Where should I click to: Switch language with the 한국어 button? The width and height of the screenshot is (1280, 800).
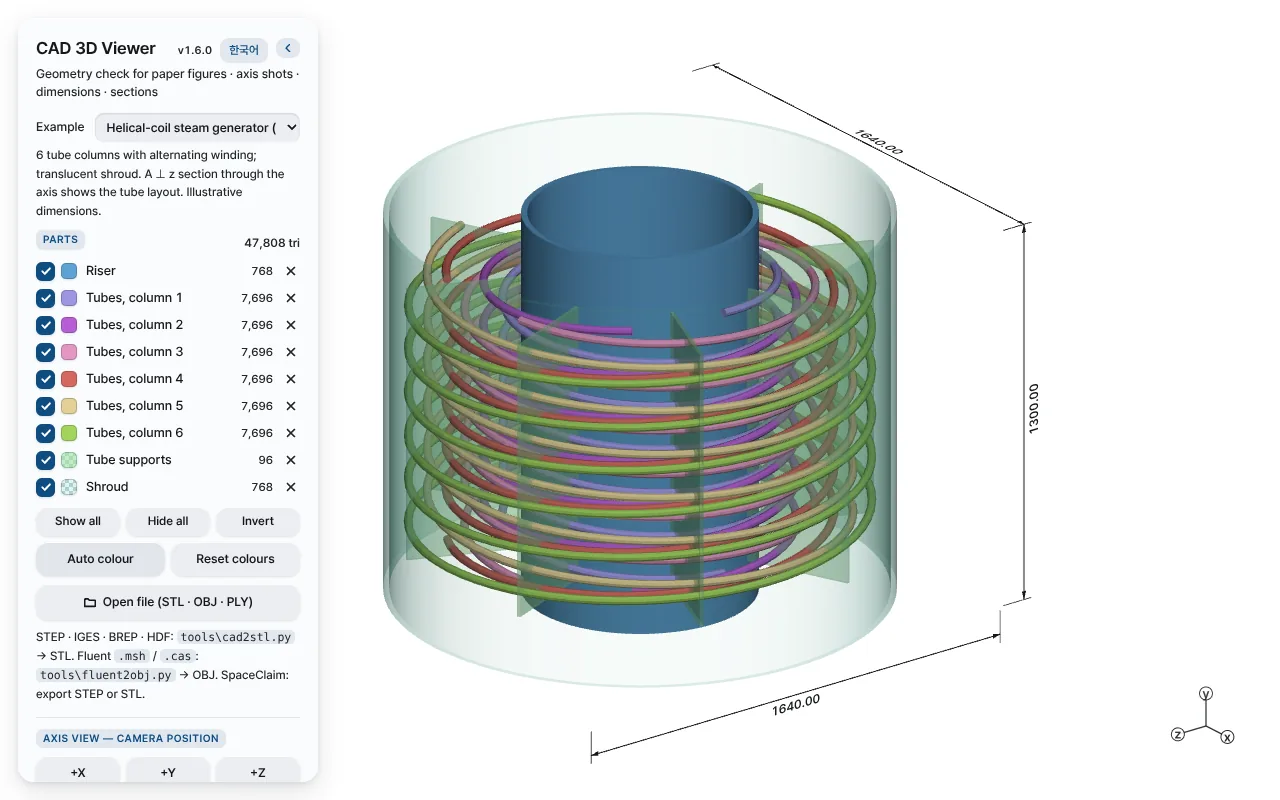click(244, 49)
